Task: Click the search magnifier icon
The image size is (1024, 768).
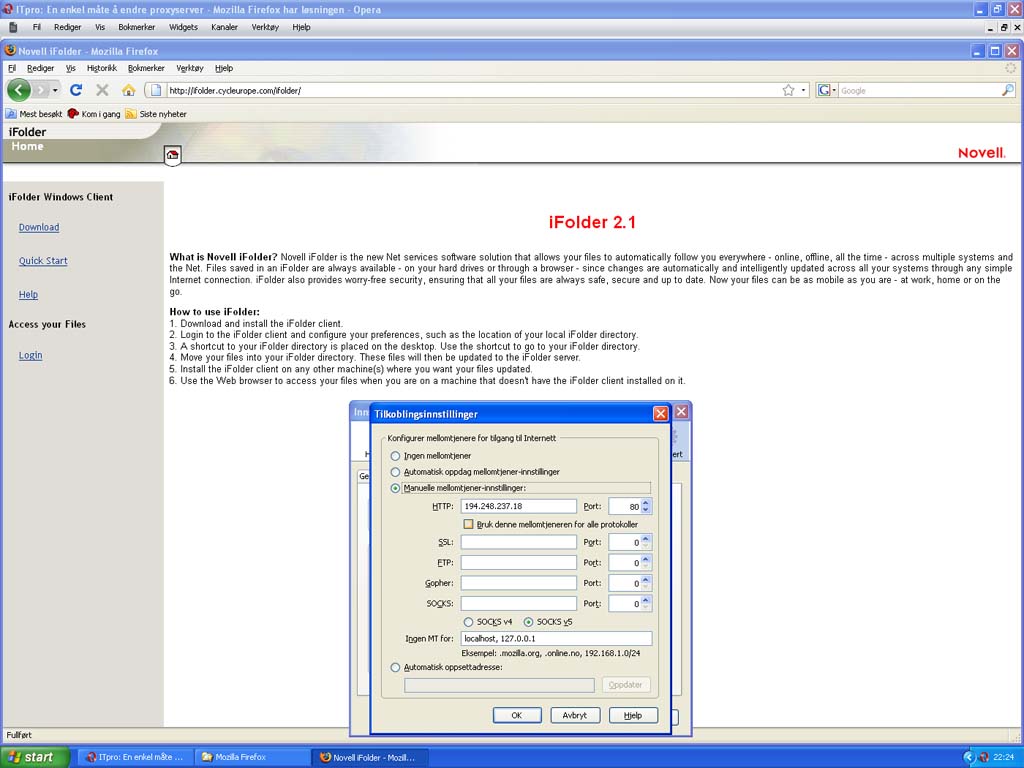Action: pyautogui.click(x=1008, y=90)
